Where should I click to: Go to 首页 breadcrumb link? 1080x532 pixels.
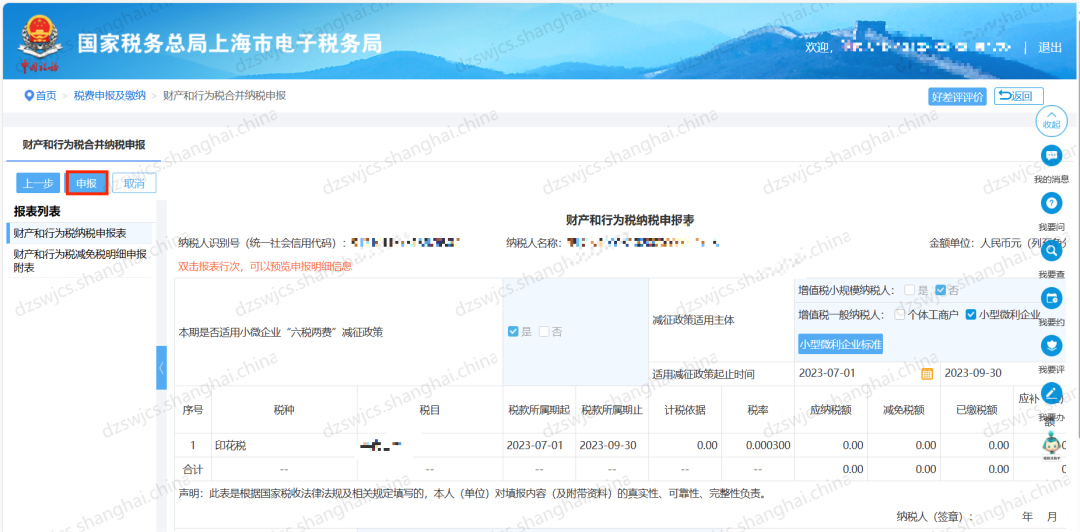click(46, 96)
